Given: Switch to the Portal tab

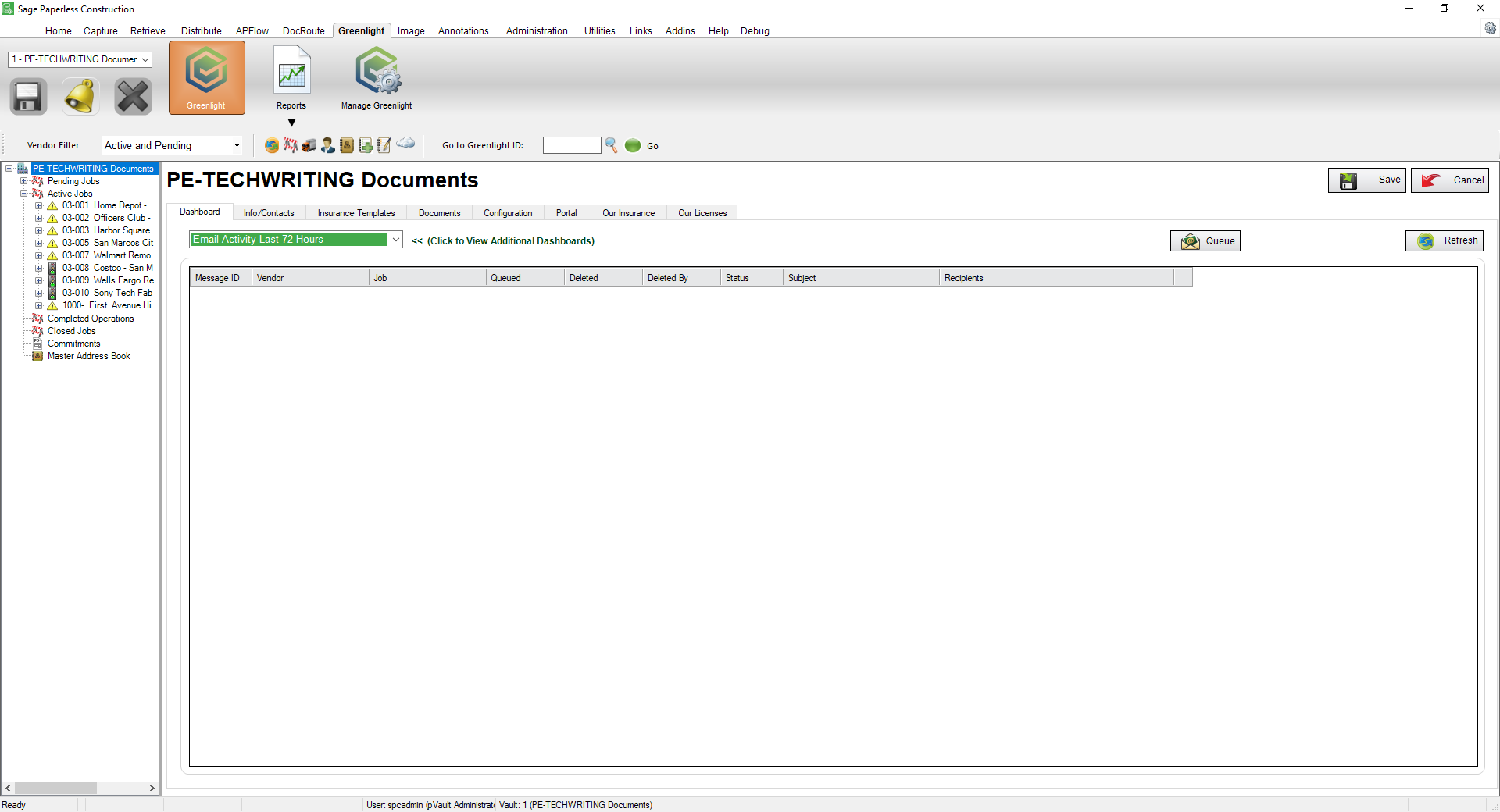Looking at the screenshot, I should pos(566,213).
